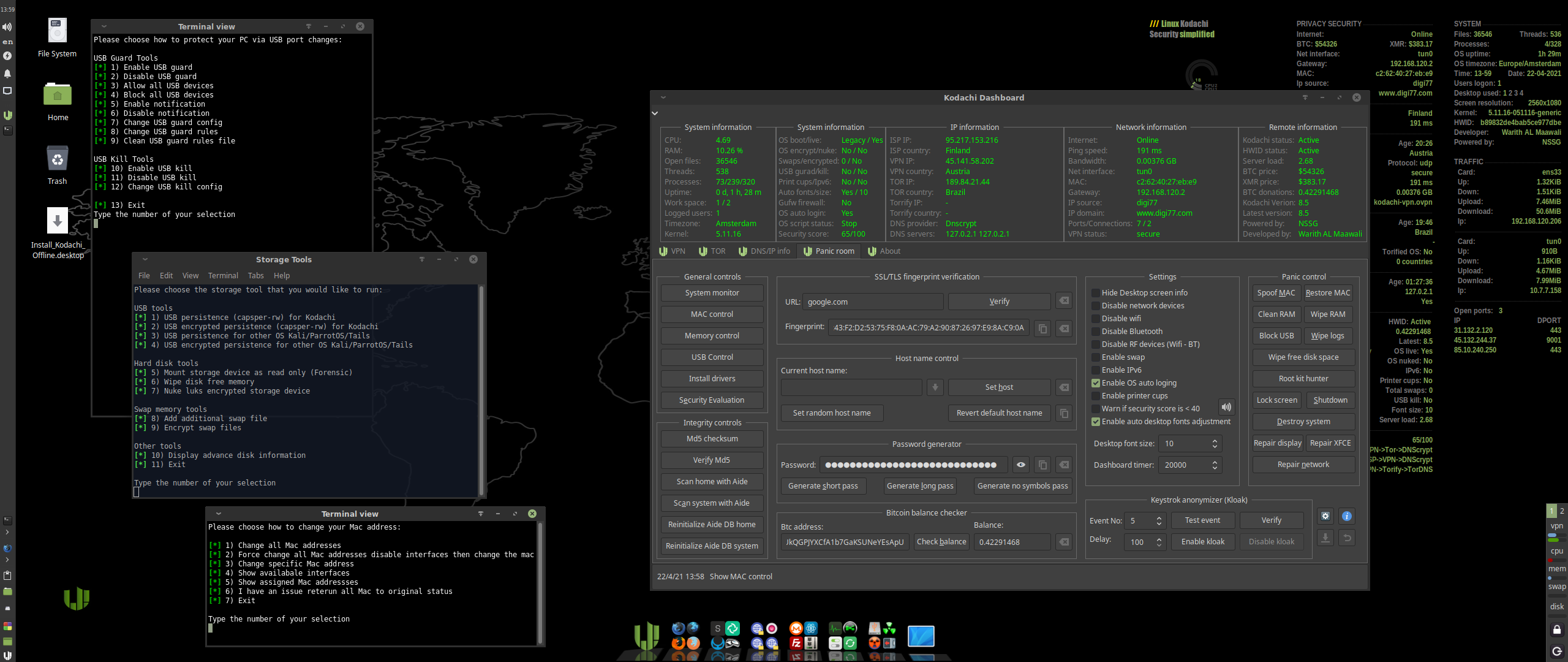Clear the URL field with backspace icon
This screenshot has height=662, width=1568.
point(1065,301)
